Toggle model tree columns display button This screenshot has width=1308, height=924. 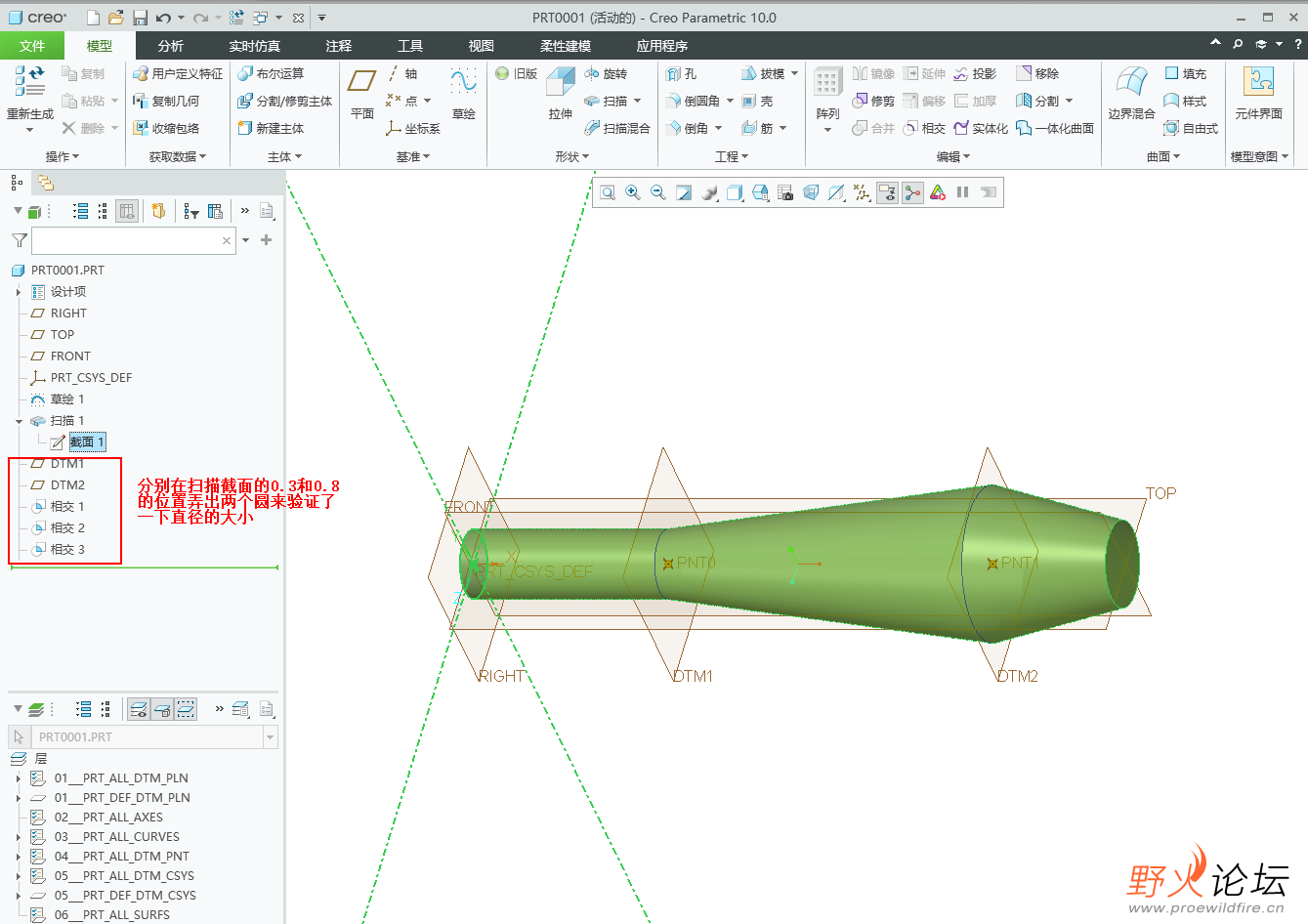127,211
